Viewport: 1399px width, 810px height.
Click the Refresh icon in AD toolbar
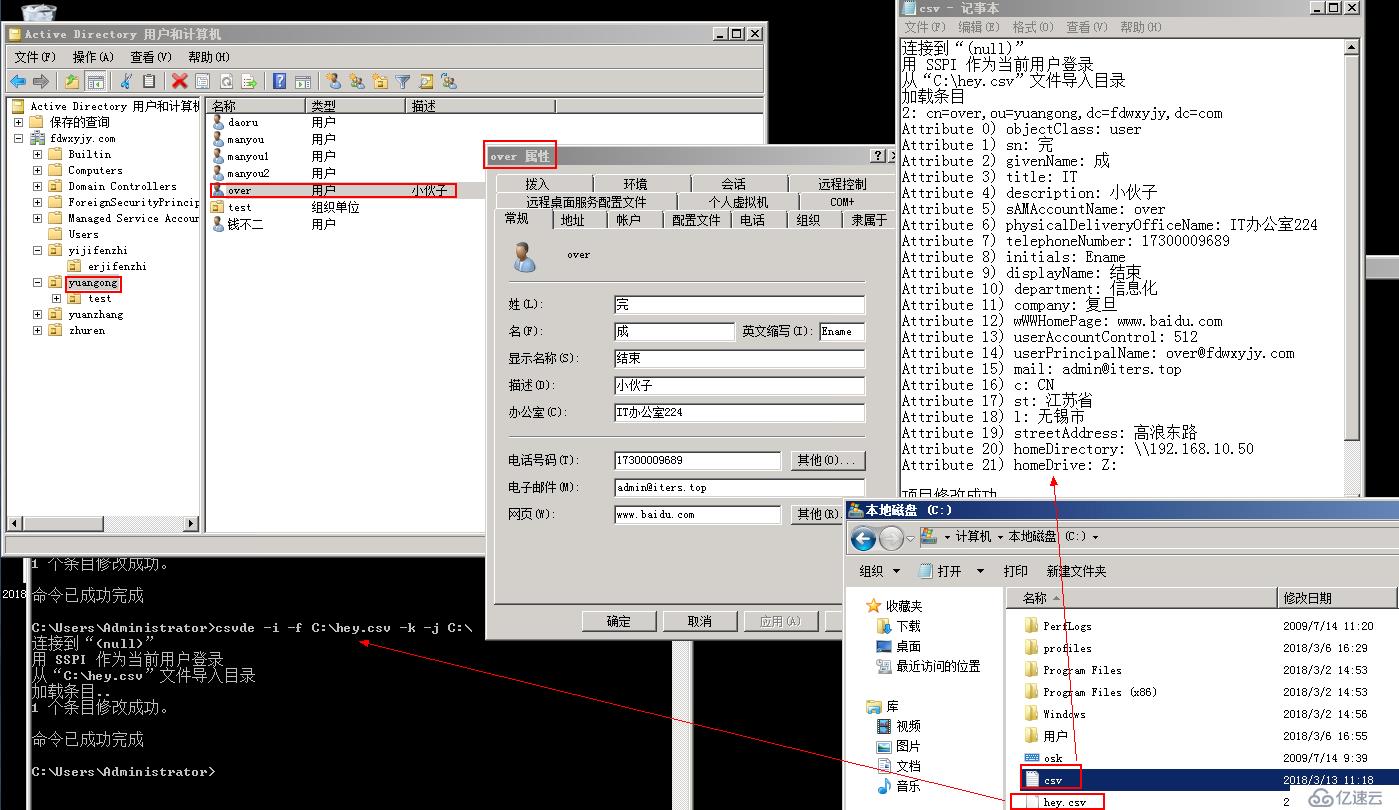[x=226, y=82]
